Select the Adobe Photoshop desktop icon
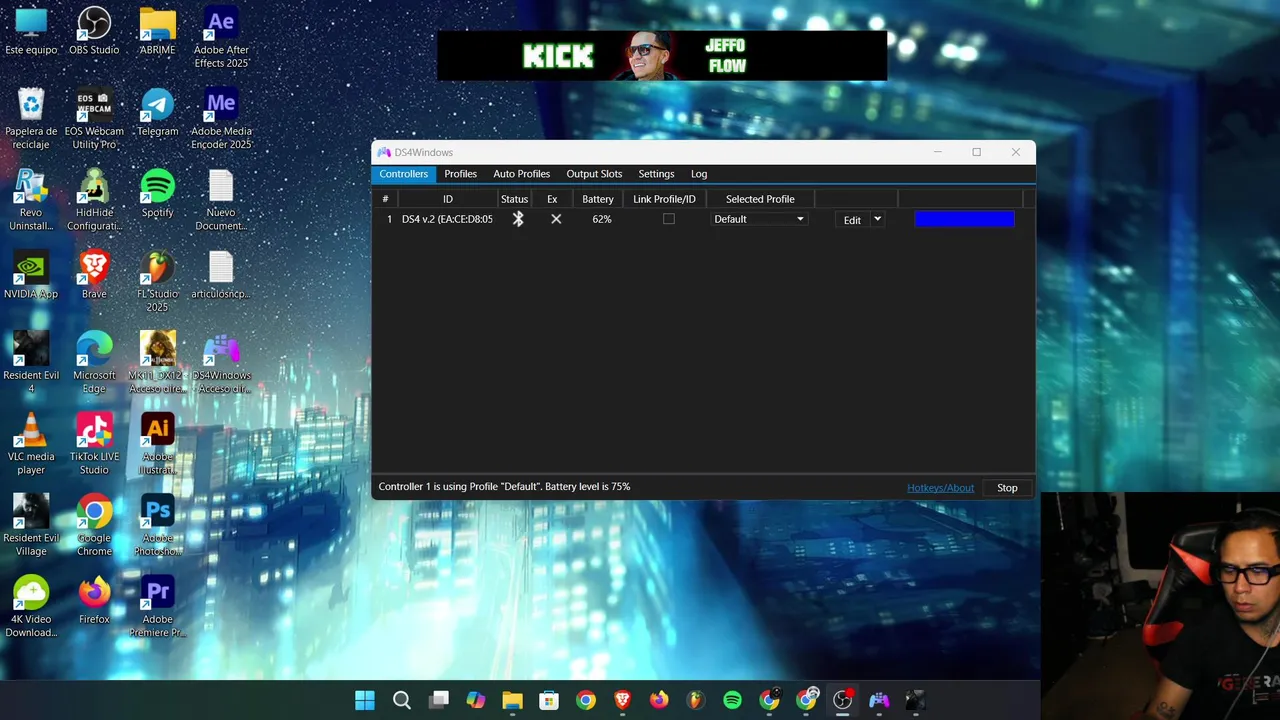This screenshot has height=720, width=1280. (x=157, y=525)
